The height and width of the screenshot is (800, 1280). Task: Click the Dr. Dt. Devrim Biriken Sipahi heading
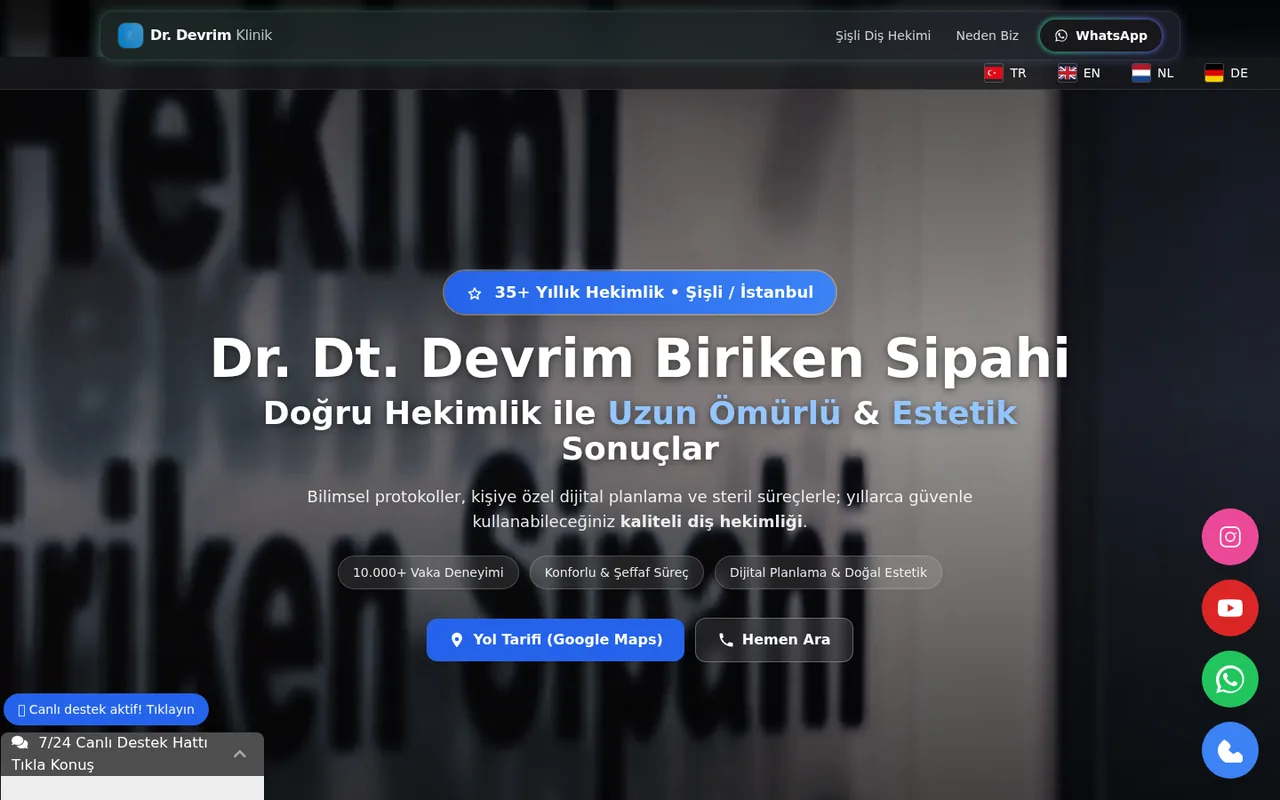click(x=640, y=358)
